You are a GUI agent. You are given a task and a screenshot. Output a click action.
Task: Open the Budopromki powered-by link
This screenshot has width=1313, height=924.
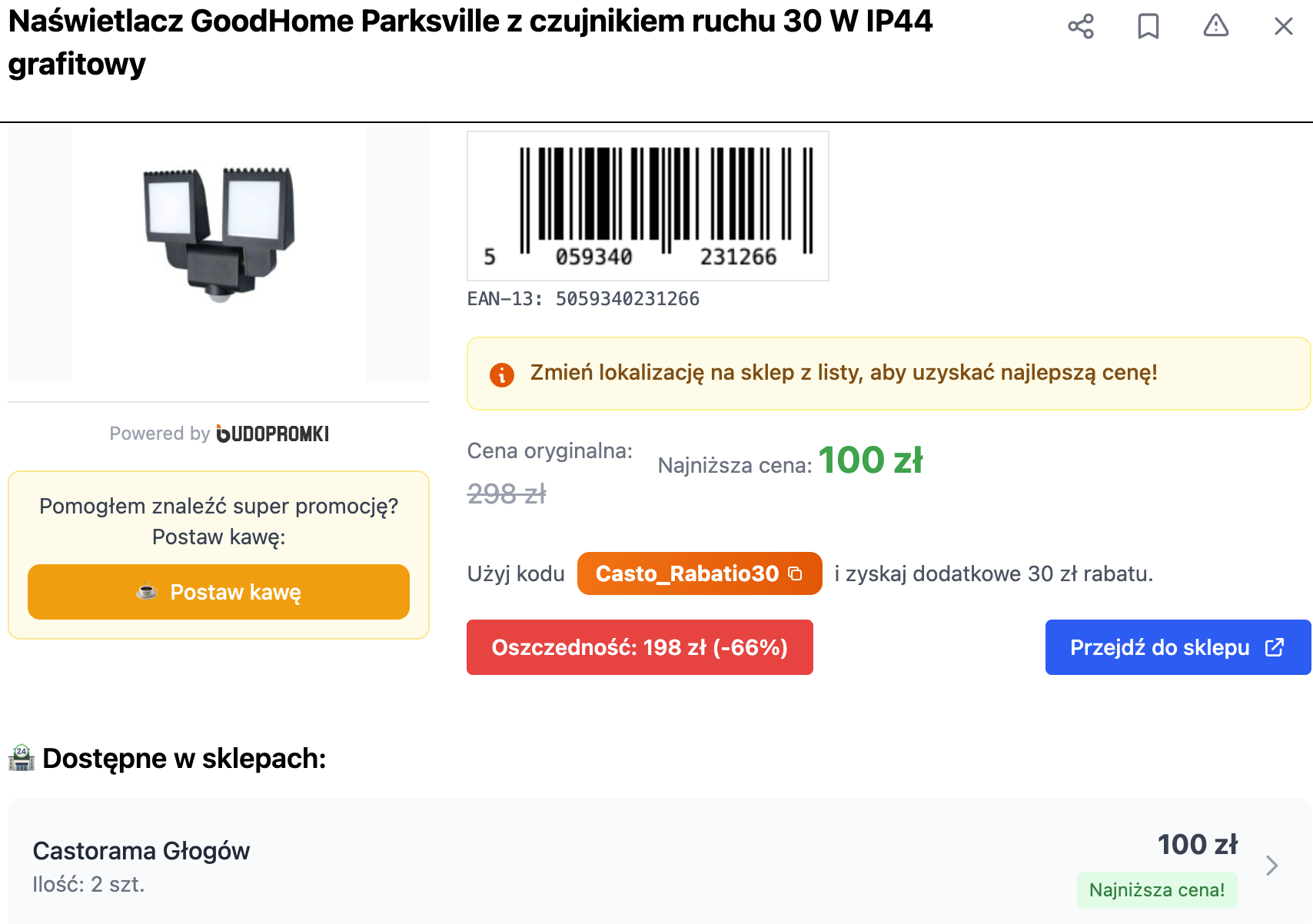pos(273,434)
